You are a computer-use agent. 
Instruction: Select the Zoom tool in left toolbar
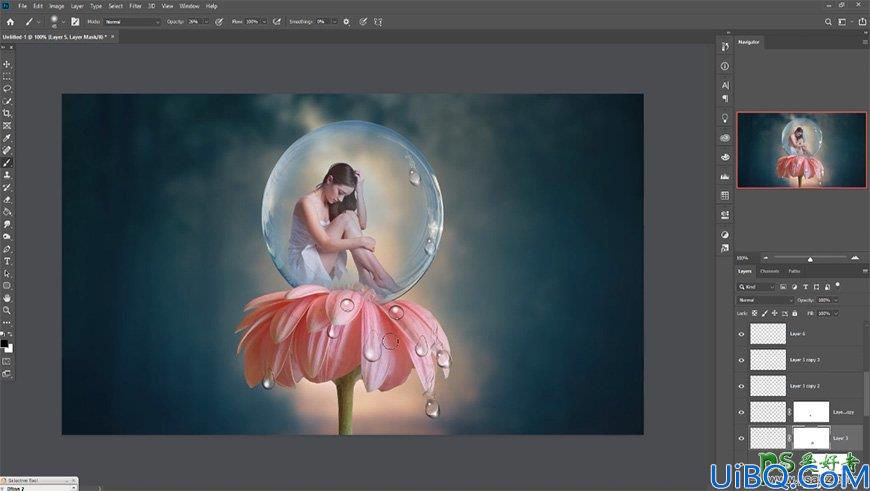7,310
